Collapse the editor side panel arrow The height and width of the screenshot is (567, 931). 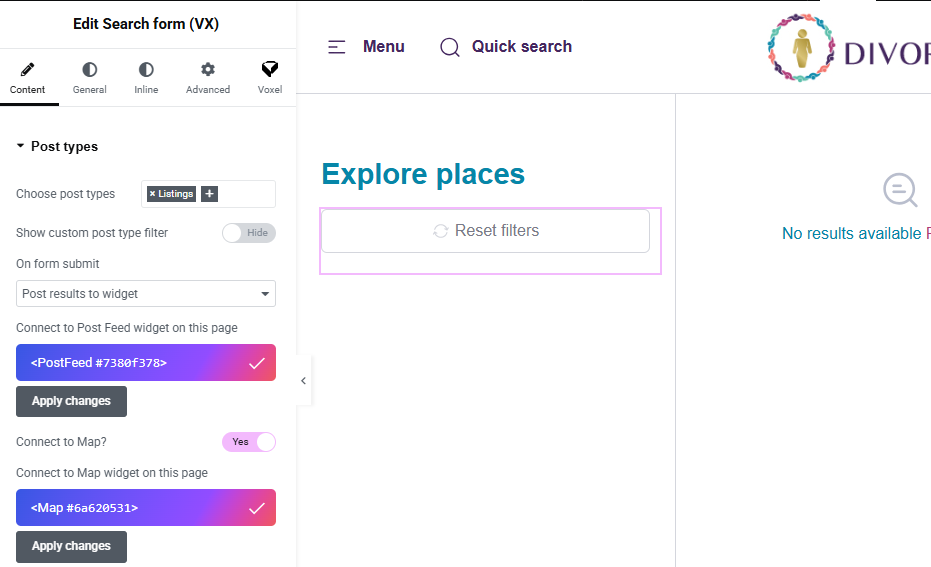(x=303, y=381)
